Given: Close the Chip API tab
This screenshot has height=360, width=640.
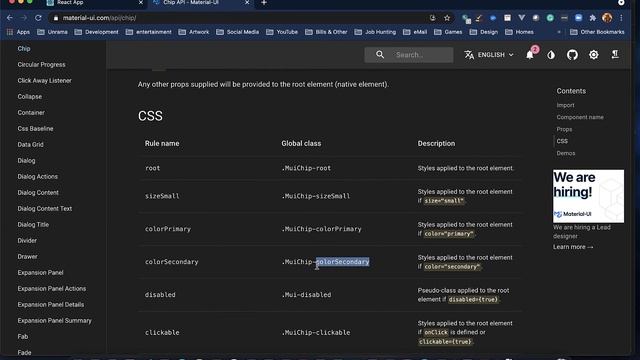Looking at the screenshot, I should click(x=247, y=3).
